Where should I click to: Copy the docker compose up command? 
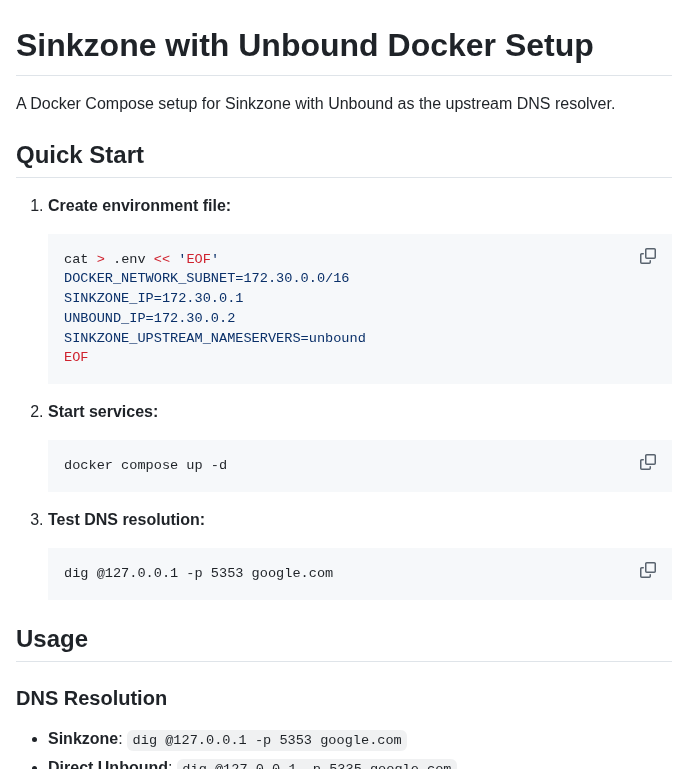[648, 462]
